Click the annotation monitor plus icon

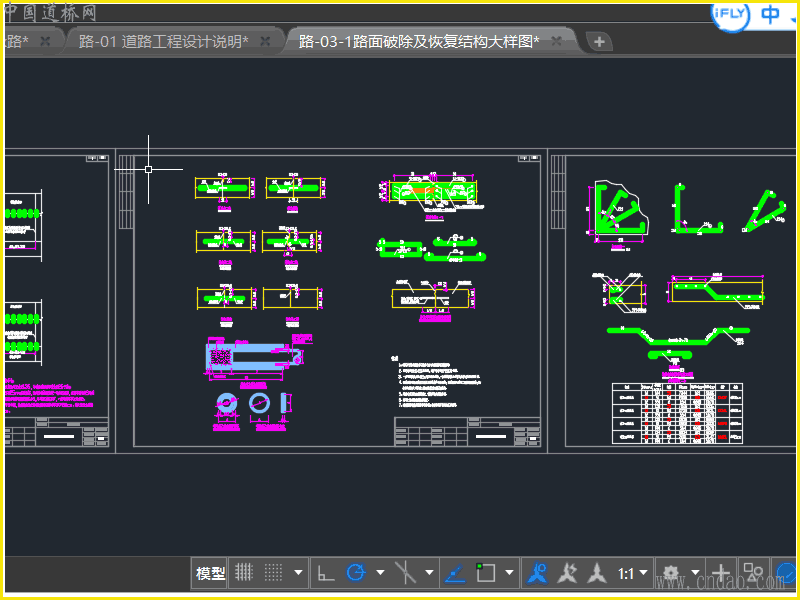(720, 573)
